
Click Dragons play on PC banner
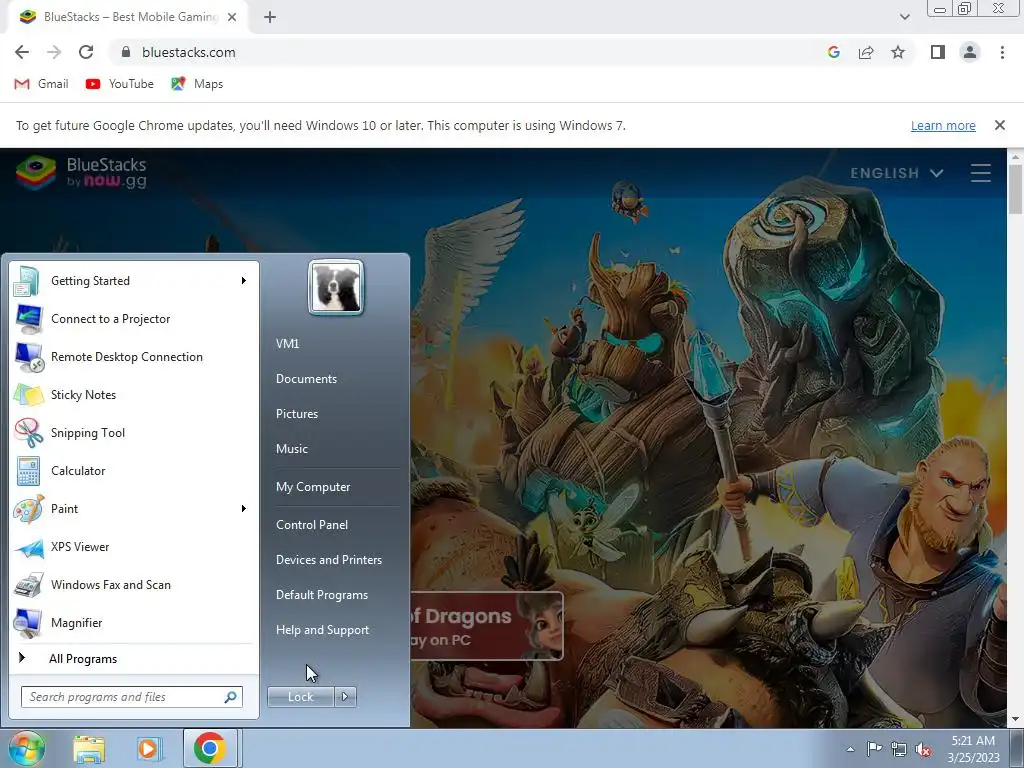pos(487,626)
